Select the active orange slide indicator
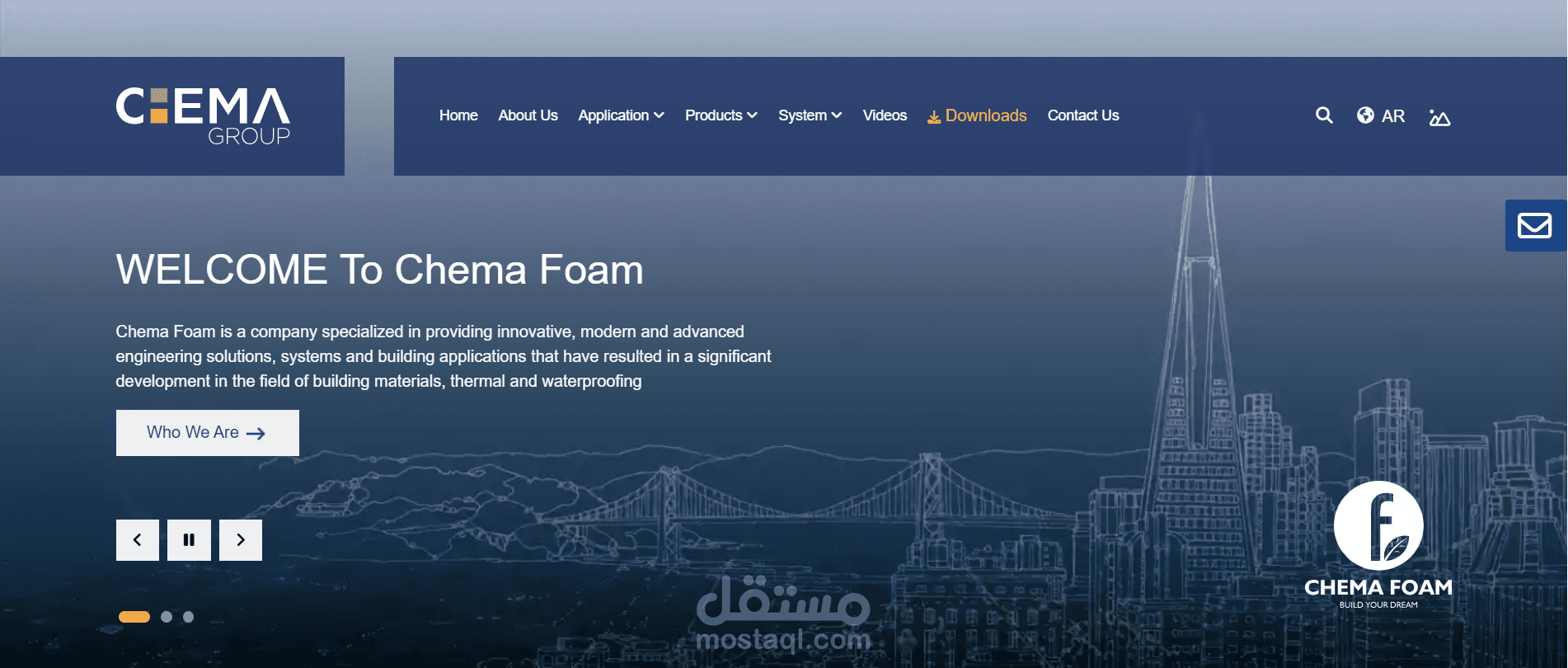 (134, 617)
